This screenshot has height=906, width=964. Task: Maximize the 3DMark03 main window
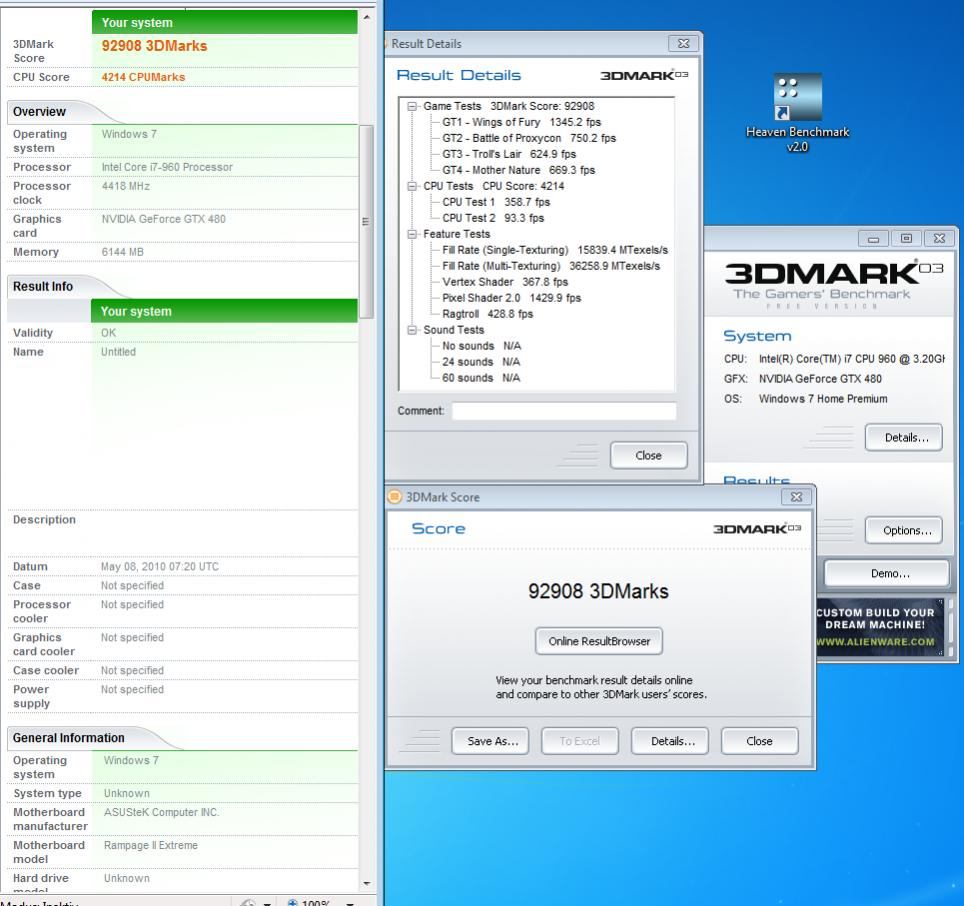(906, 238)
